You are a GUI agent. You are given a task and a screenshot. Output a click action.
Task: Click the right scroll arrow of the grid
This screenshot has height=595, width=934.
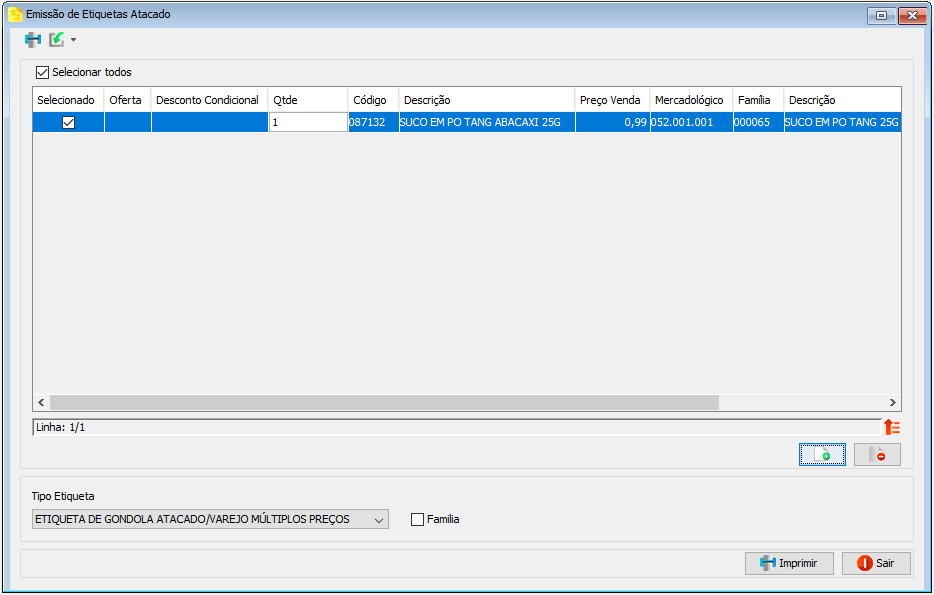pos(892,403)
